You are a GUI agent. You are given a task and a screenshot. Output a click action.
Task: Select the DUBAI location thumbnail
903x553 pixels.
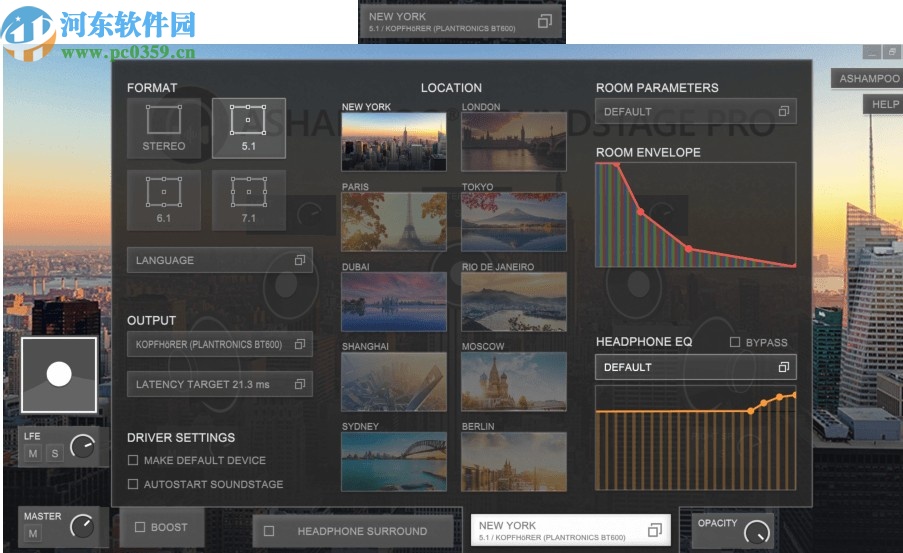(394, 302)
